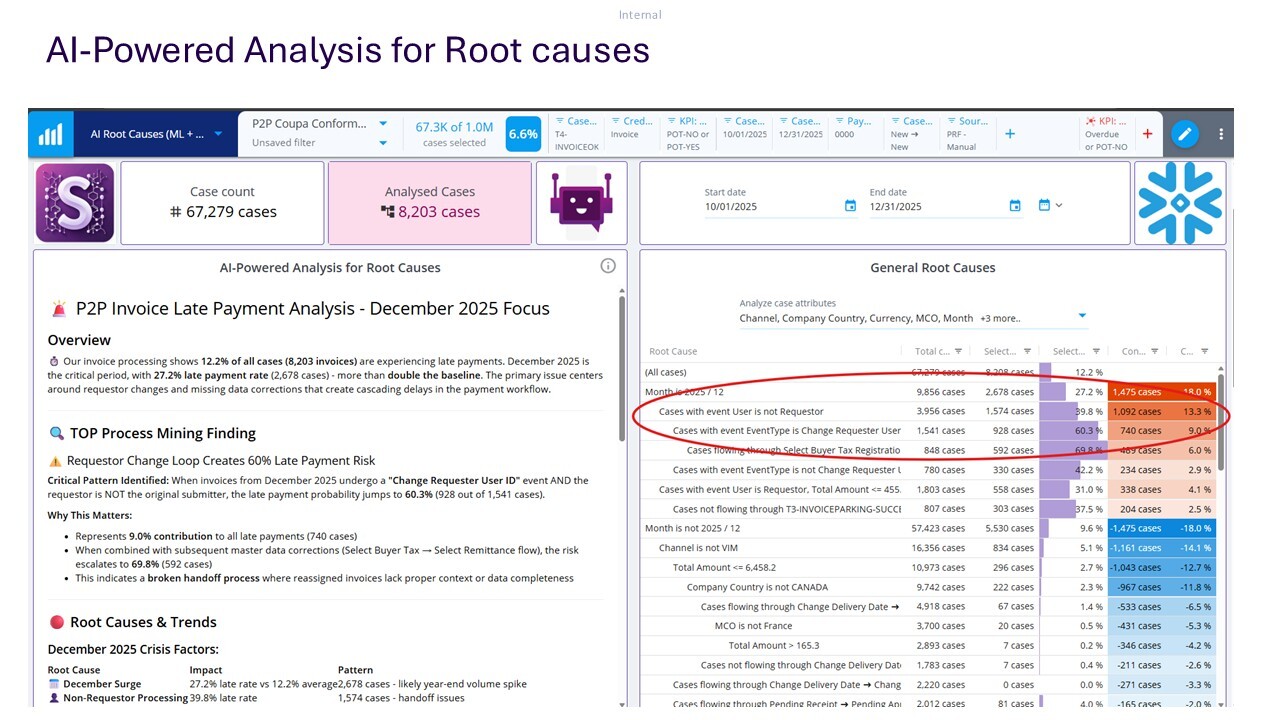Click the blue pencil edit button
The image size is (1280, 720).
coord(1185,134)
